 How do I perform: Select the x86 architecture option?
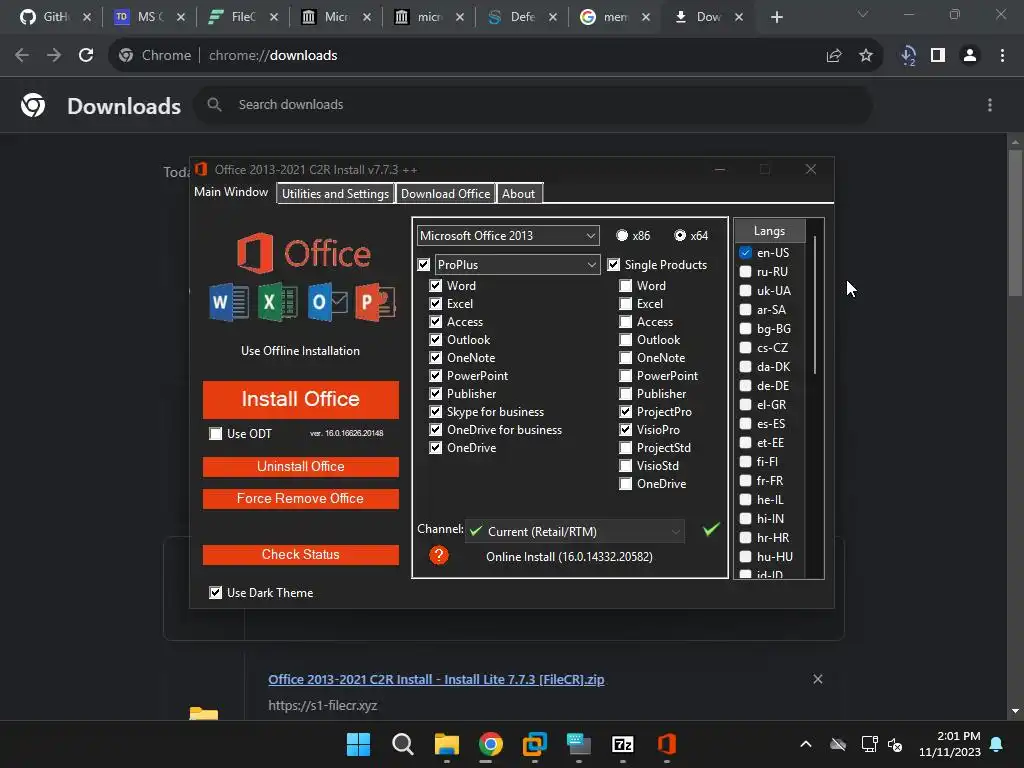click(x=622, y=235)
